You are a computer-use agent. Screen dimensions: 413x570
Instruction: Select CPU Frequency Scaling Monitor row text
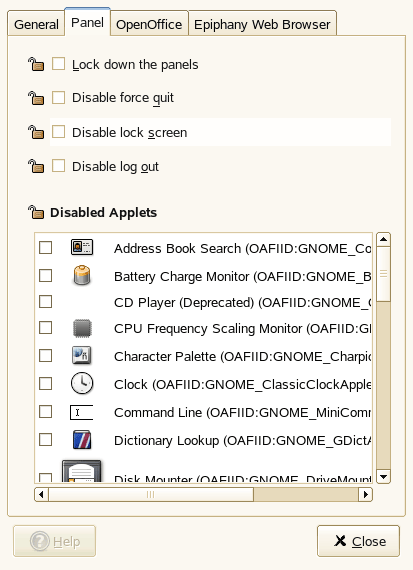point(243,328)
